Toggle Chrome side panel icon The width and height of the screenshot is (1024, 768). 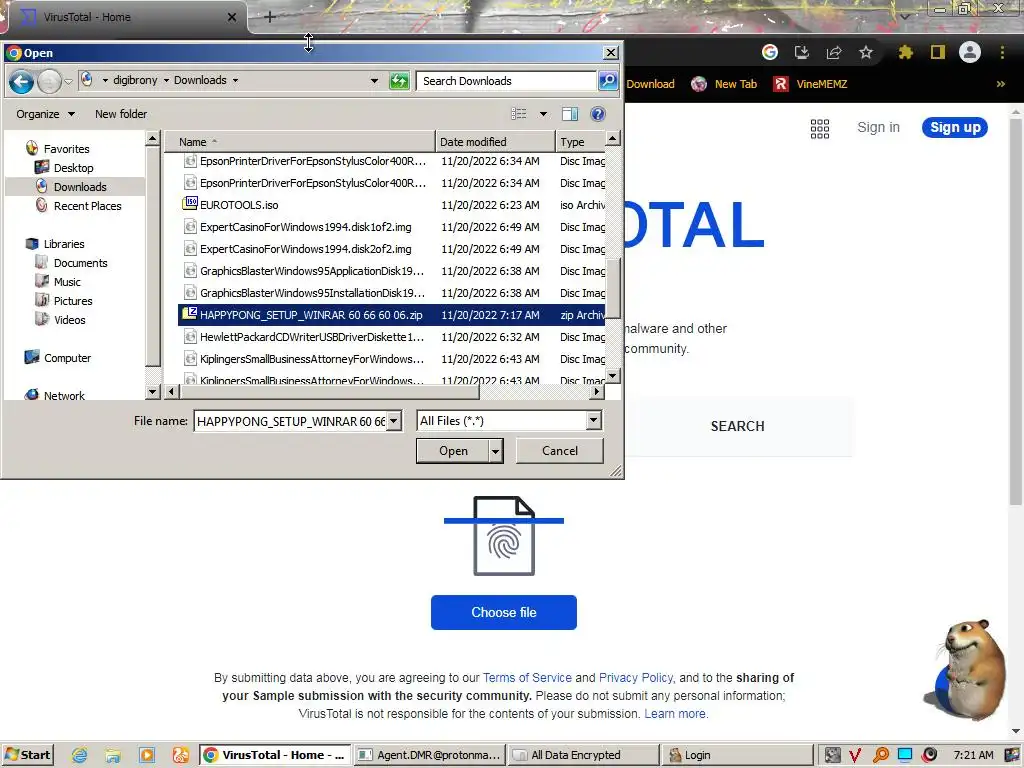click(938, 52)
